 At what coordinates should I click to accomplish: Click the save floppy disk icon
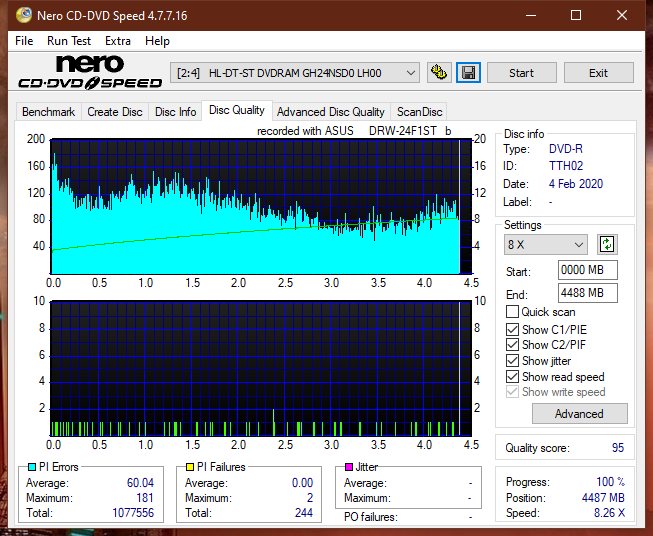469,73
